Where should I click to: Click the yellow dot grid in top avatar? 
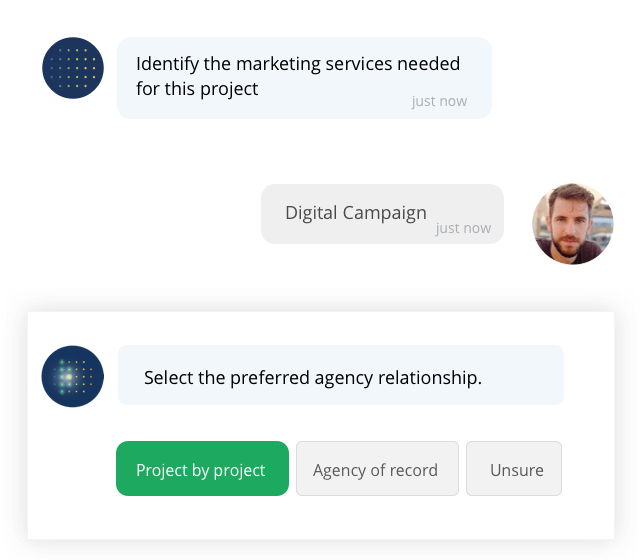[73, 68]
